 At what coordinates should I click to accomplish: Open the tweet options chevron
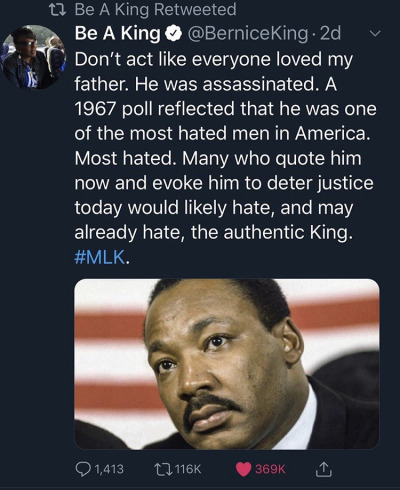point(375,34)
